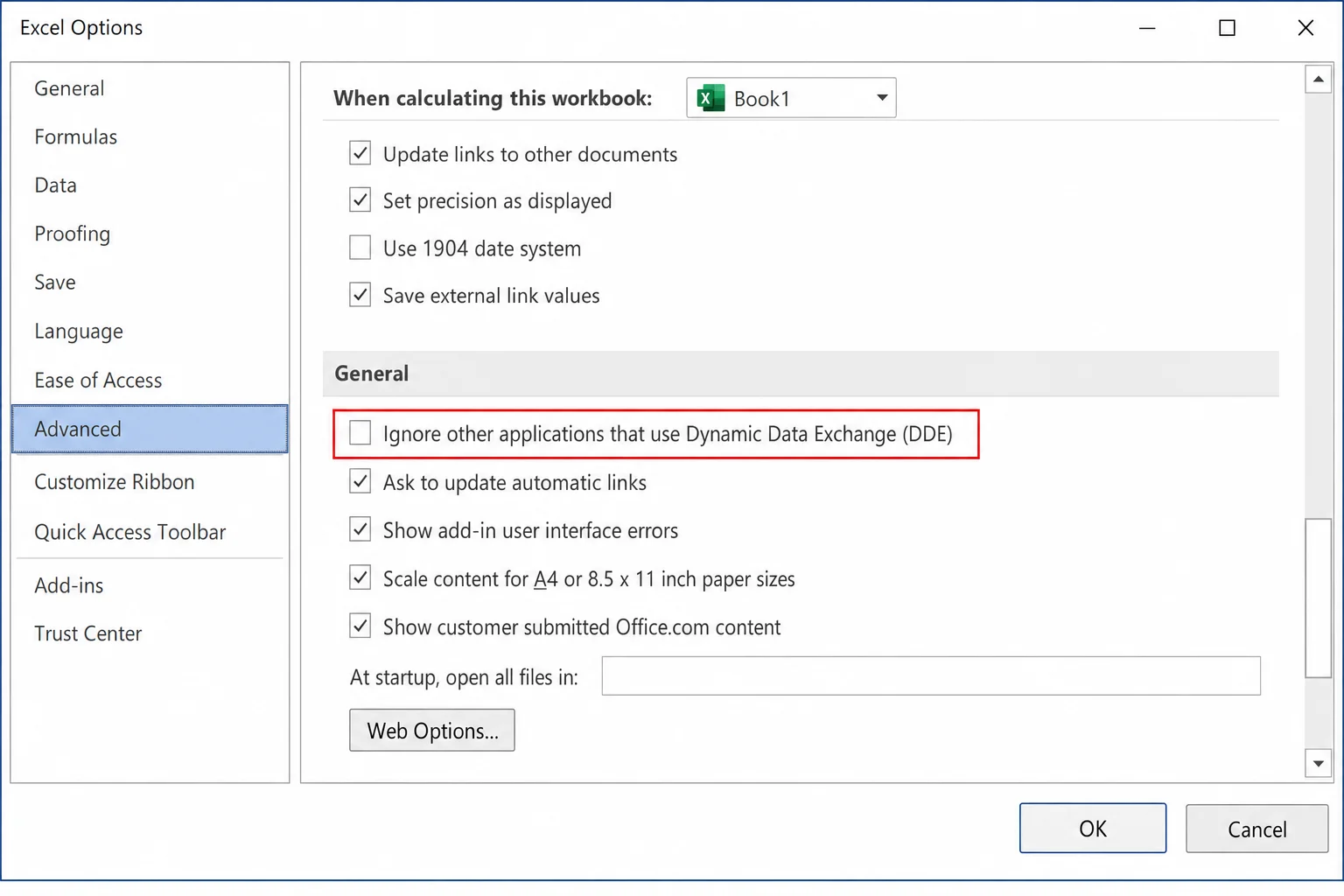Check Ignore other applications that use DDE
This screenshot has width=1344, height=896.
coord(360,432)
